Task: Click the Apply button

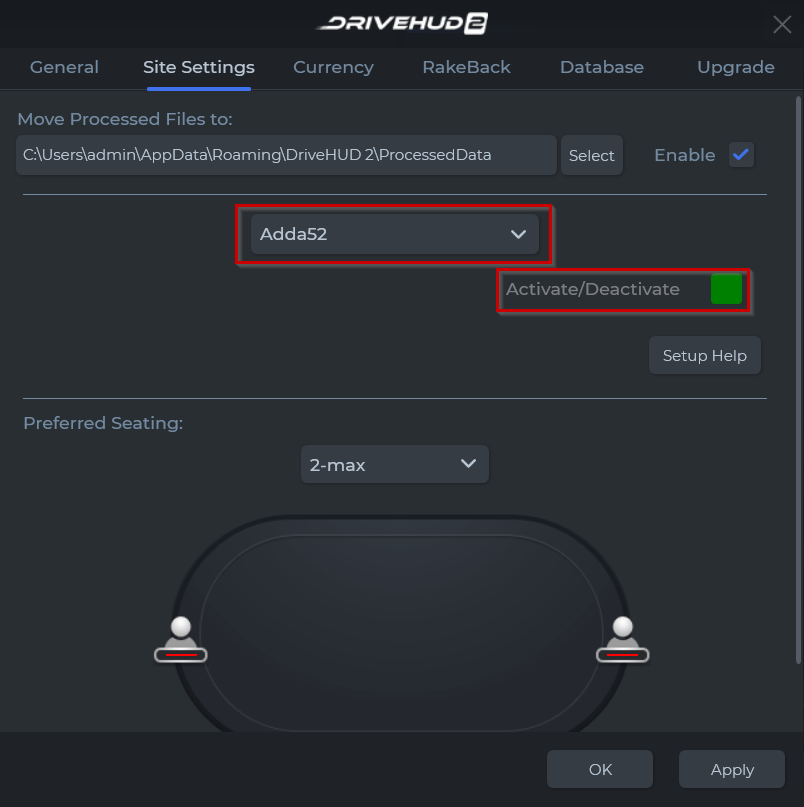Action: pyautogui.click(x=732, y=769)
